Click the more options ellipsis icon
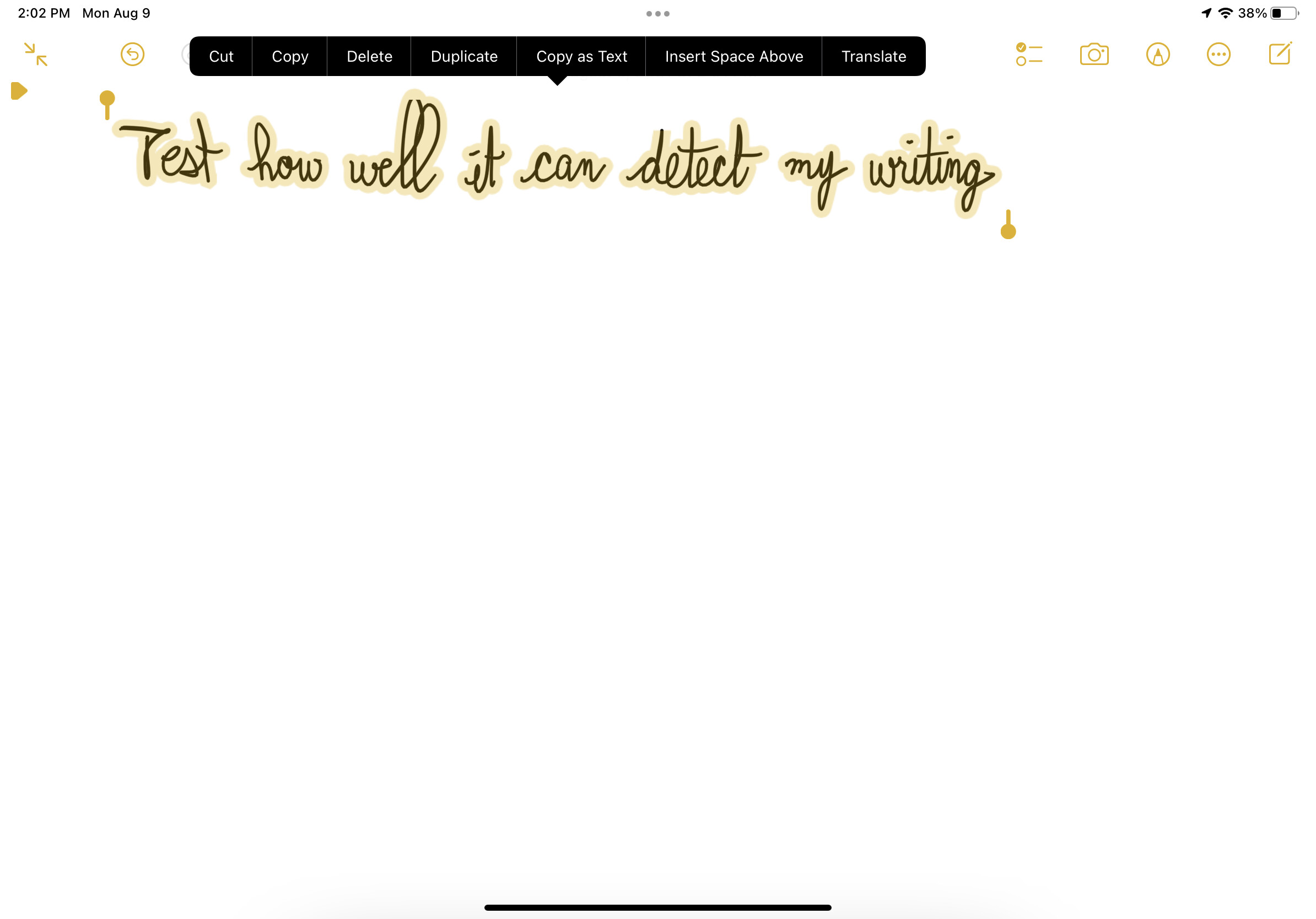 coord(1219,55)
